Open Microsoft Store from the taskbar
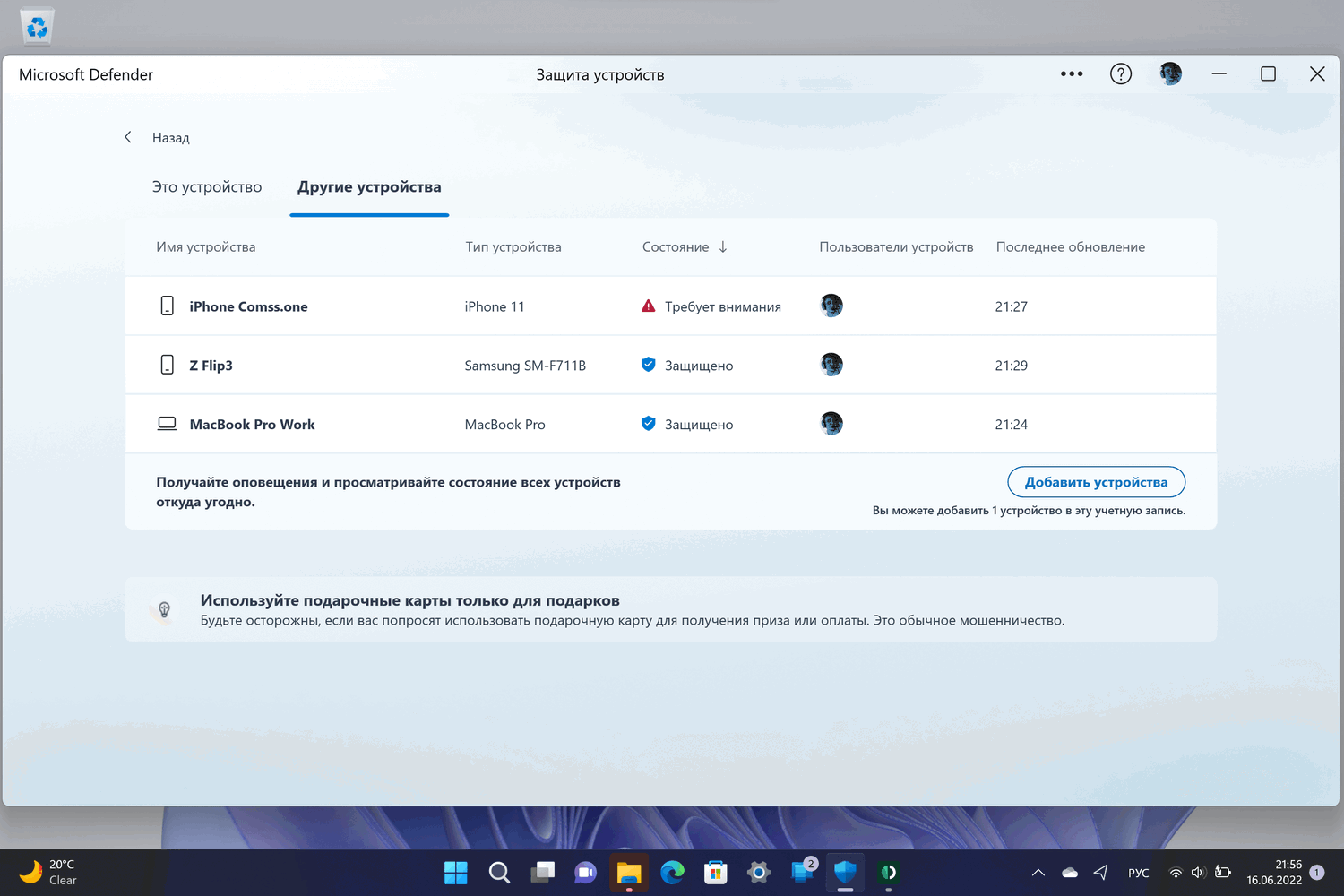This screenshot has width=1344, height=896. pos(715,872)
